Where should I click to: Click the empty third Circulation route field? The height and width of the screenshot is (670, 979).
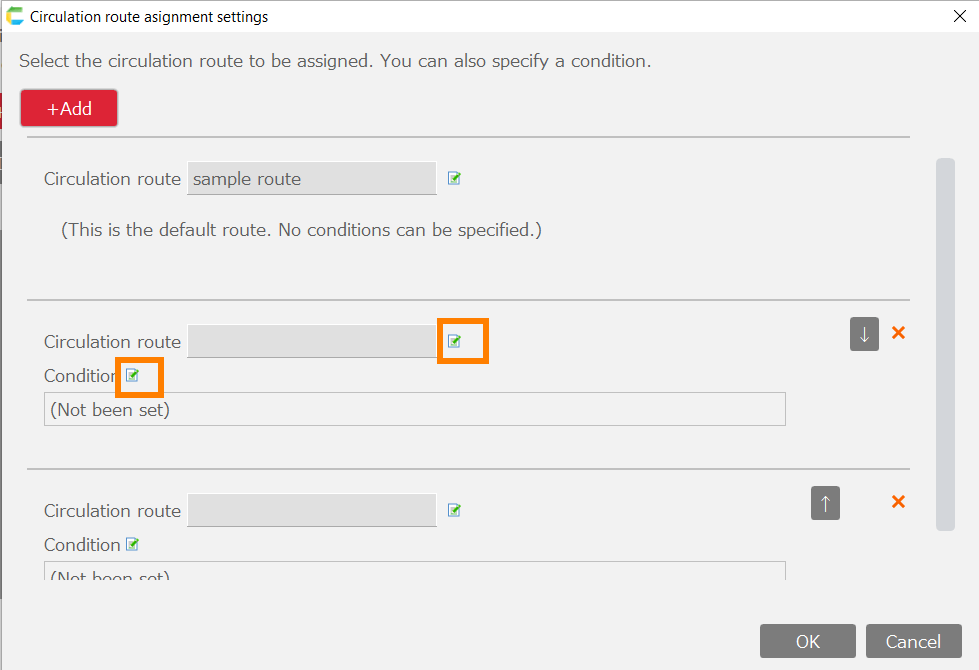tap(311, 510)
